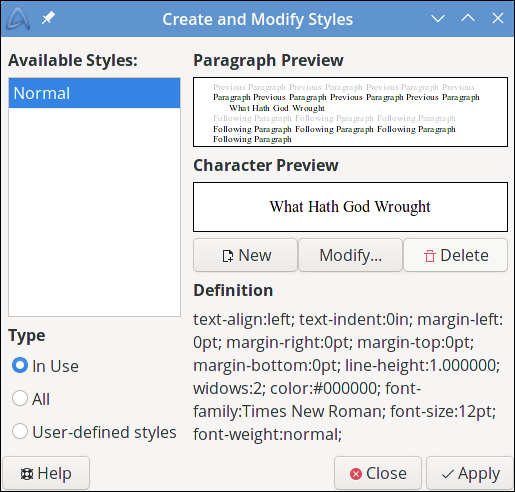The height and width of the screenshot is (492, 515).
Task: Click the Character Preview sample text
Action: point(350,207)
